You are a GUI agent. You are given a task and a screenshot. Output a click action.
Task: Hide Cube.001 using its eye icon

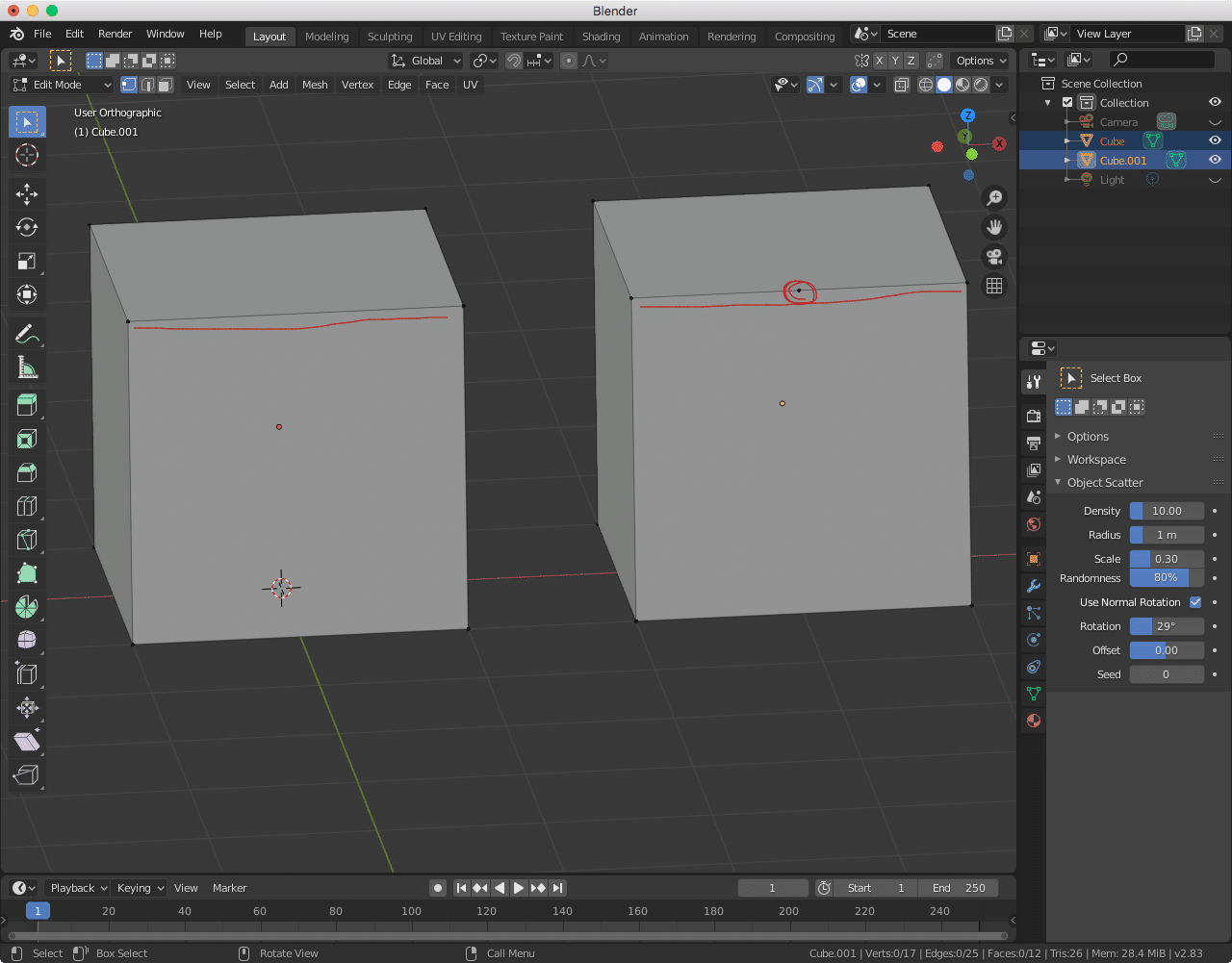pyautogui.click(x=1215, y=160)
